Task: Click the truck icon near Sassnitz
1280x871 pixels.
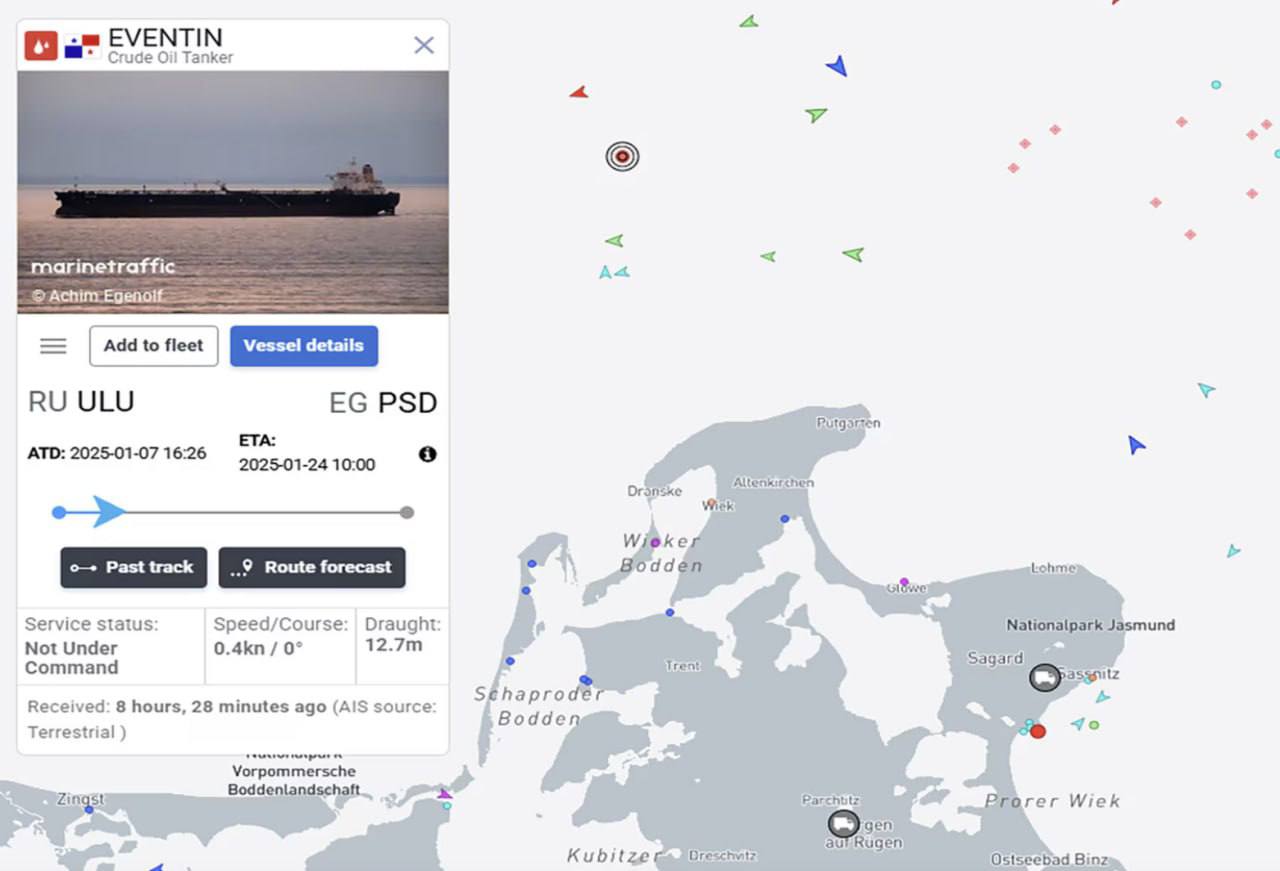Action: [x=1045, y=678]
